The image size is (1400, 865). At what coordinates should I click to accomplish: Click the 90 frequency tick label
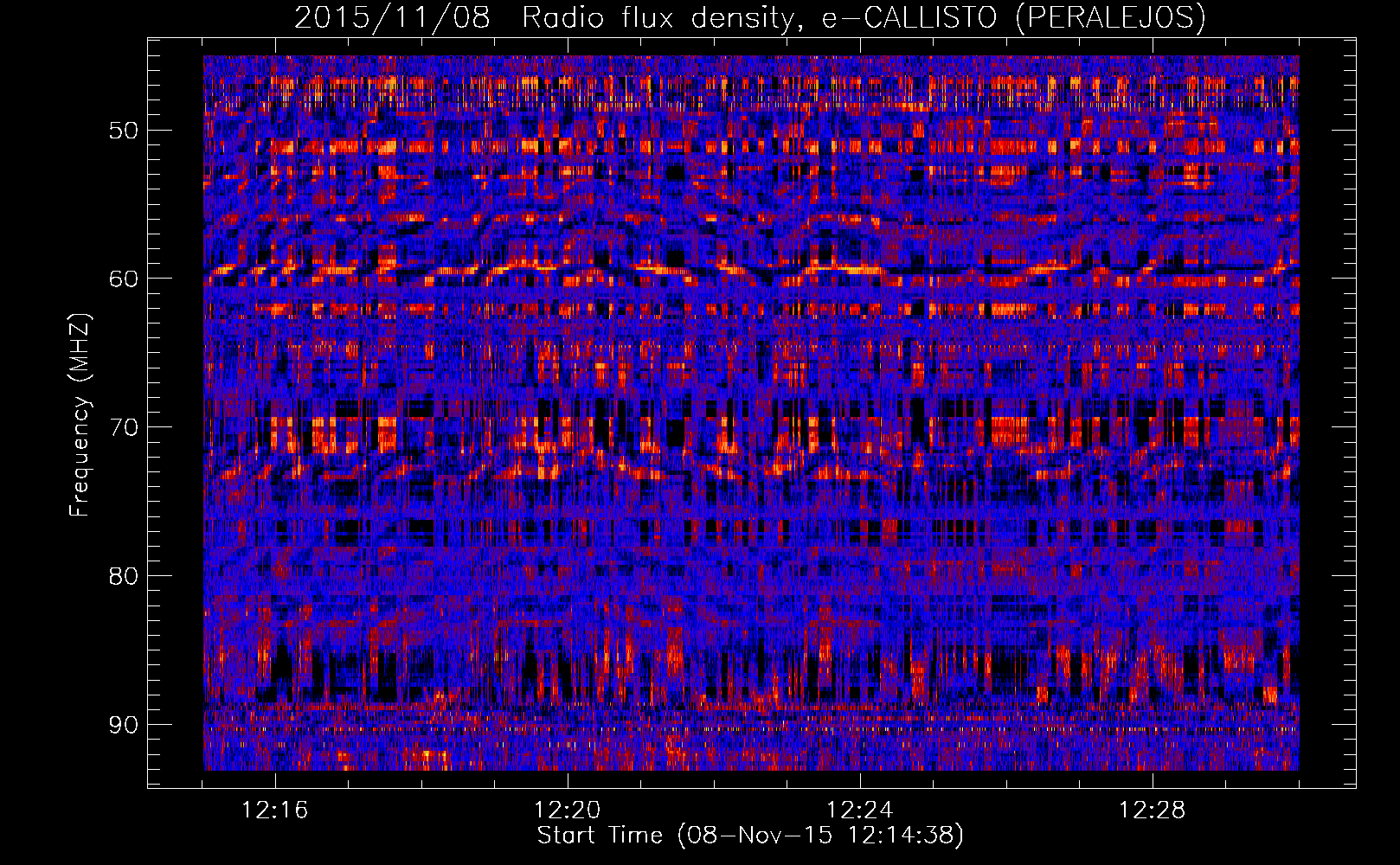(123, 724)
